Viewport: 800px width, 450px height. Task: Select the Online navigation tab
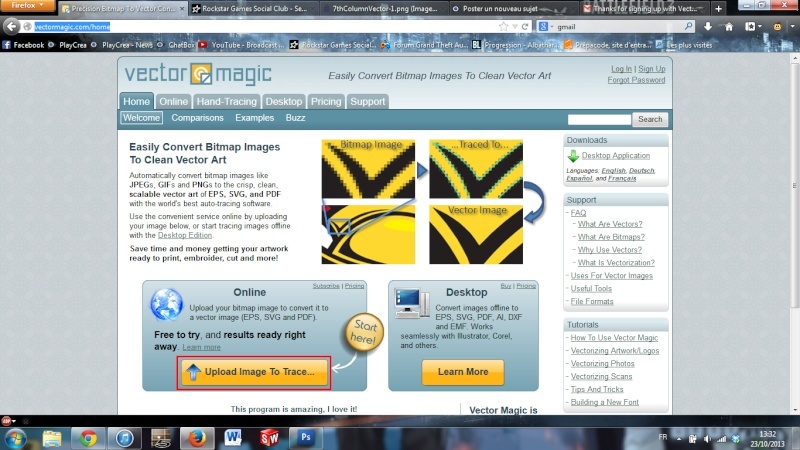[x=173, y=101]
